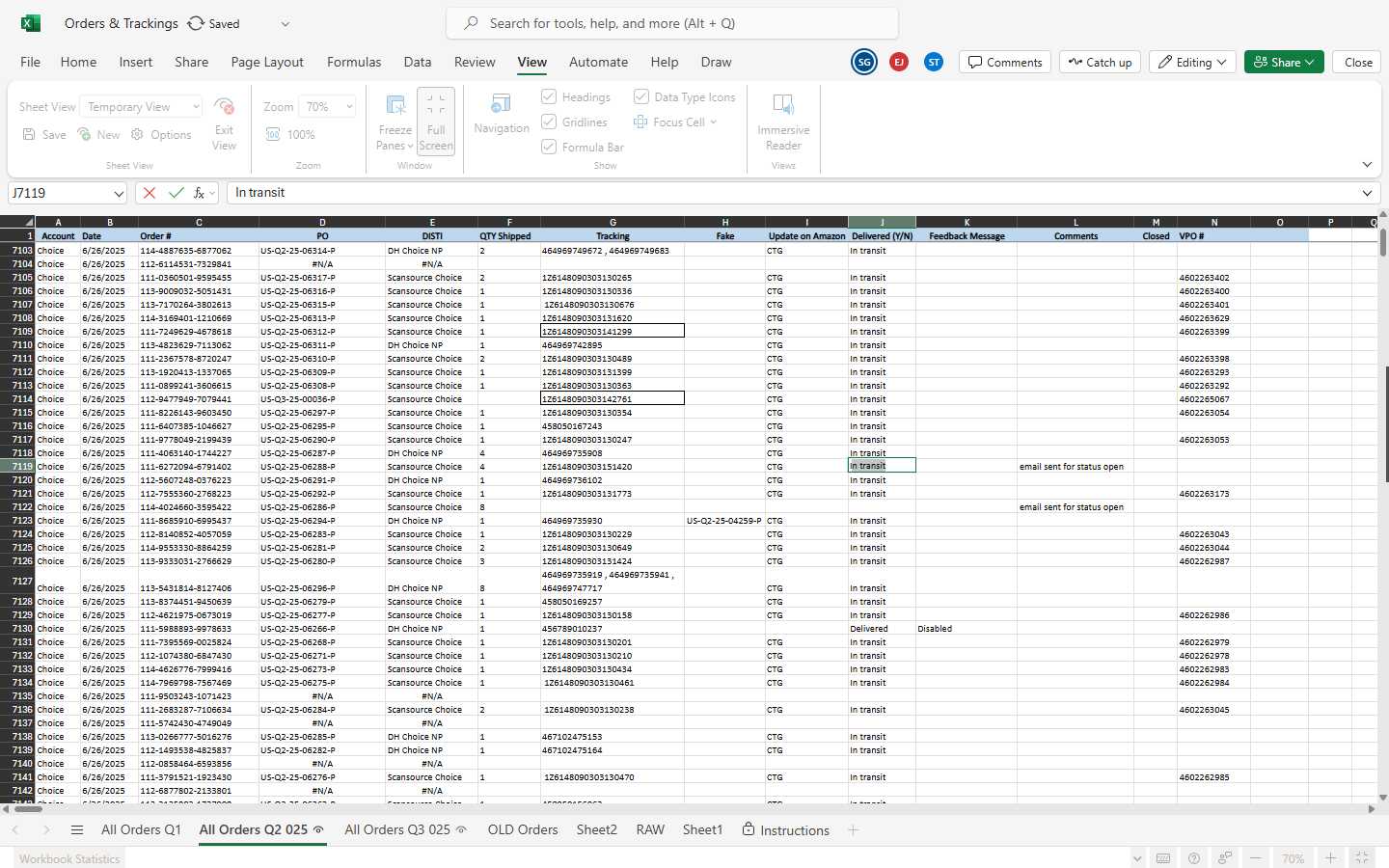This screenshot has height=868, width=1389.
Task: Click the Select All corner triangle
Action: pyautogui.click(x=17, y=222)
